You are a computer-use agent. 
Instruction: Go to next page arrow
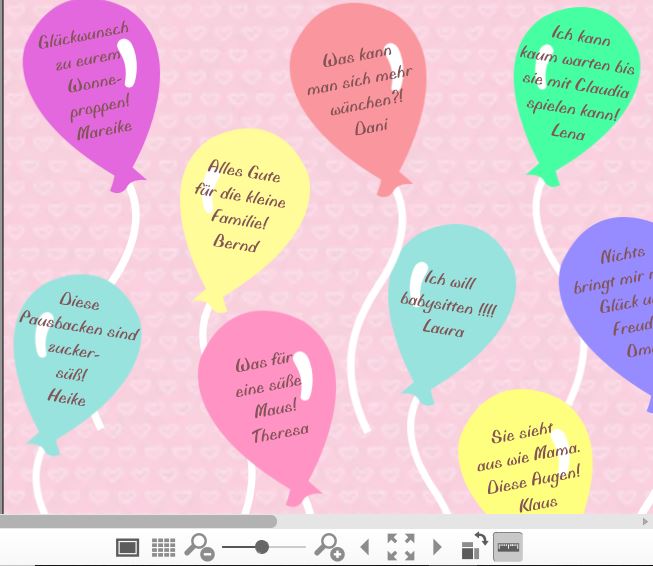click(437, 547)
